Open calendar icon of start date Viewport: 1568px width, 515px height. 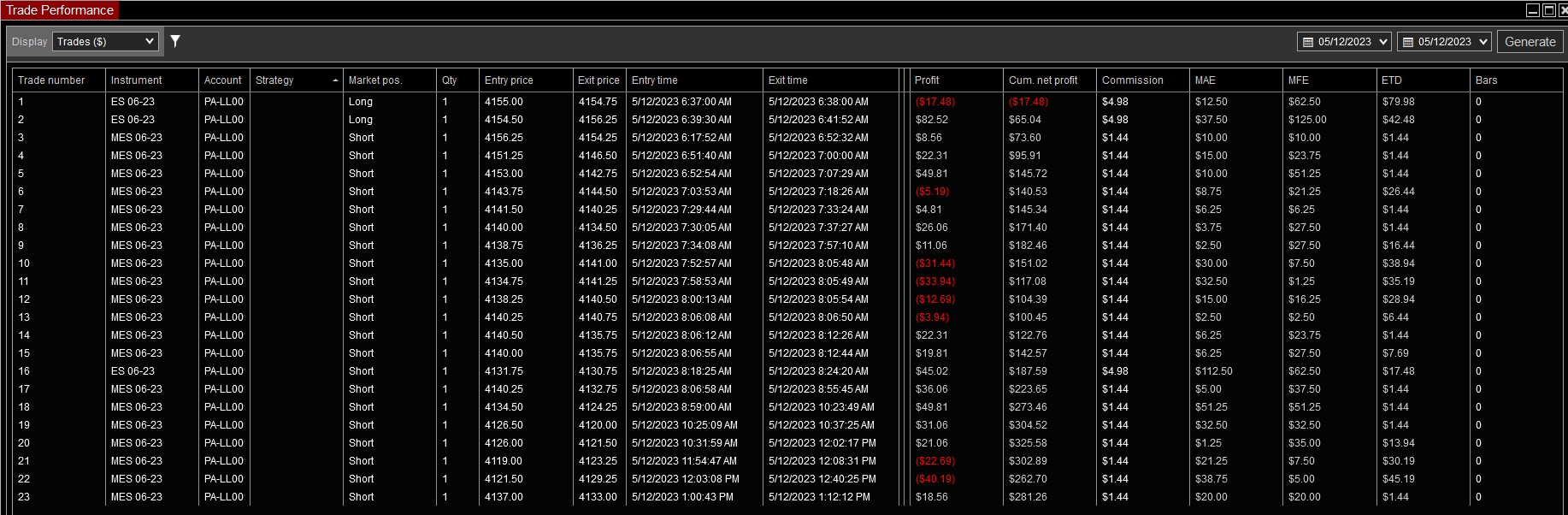[x=1307, y=42]
